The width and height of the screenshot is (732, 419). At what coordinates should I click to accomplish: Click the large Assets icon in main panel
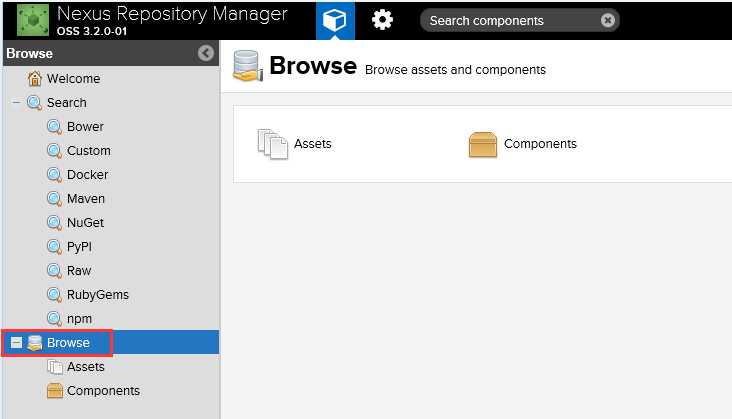[273, 144]
